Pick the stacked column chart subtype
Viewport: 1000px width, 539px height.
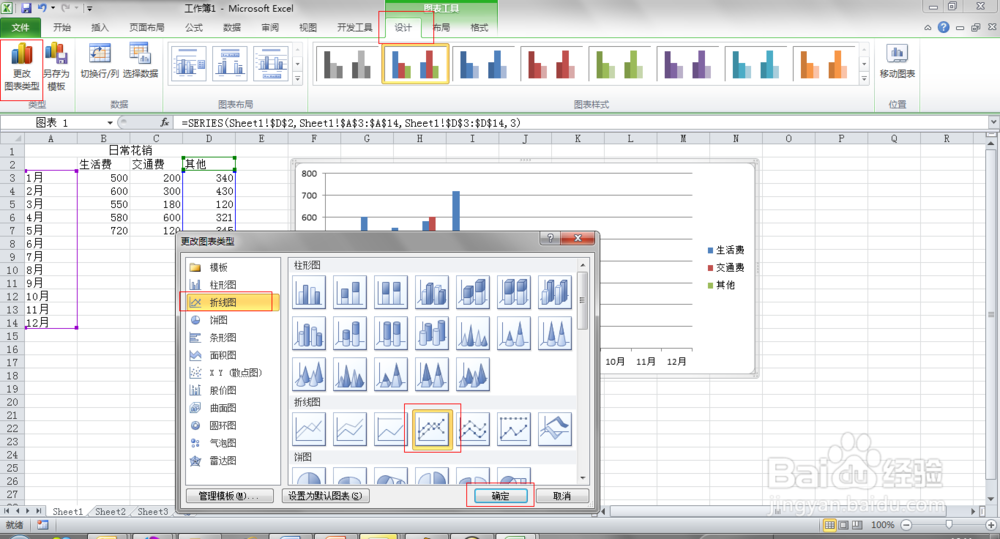click(350, 292)
